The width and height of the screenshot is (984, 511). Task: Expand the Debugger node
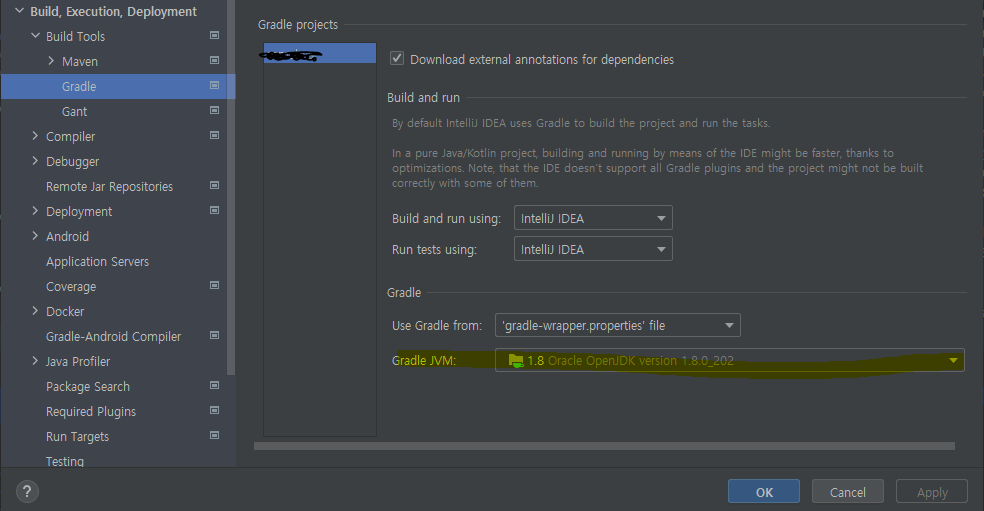(35, 161)
